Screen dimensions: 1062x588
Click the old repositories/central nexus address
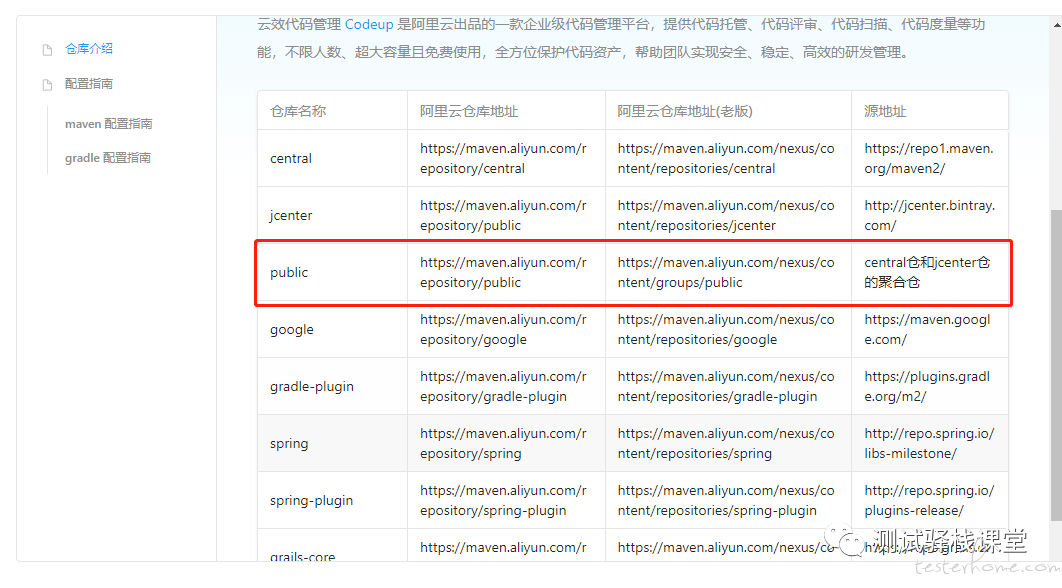(x=726, y=159)
